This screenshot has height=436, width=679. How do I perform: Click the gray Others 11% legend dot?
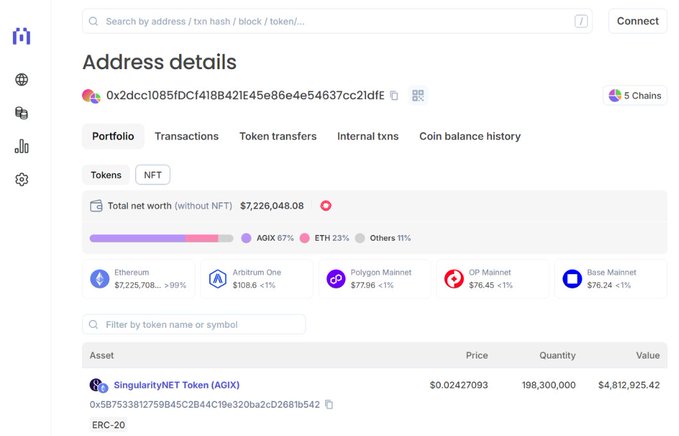coord(360,238)
